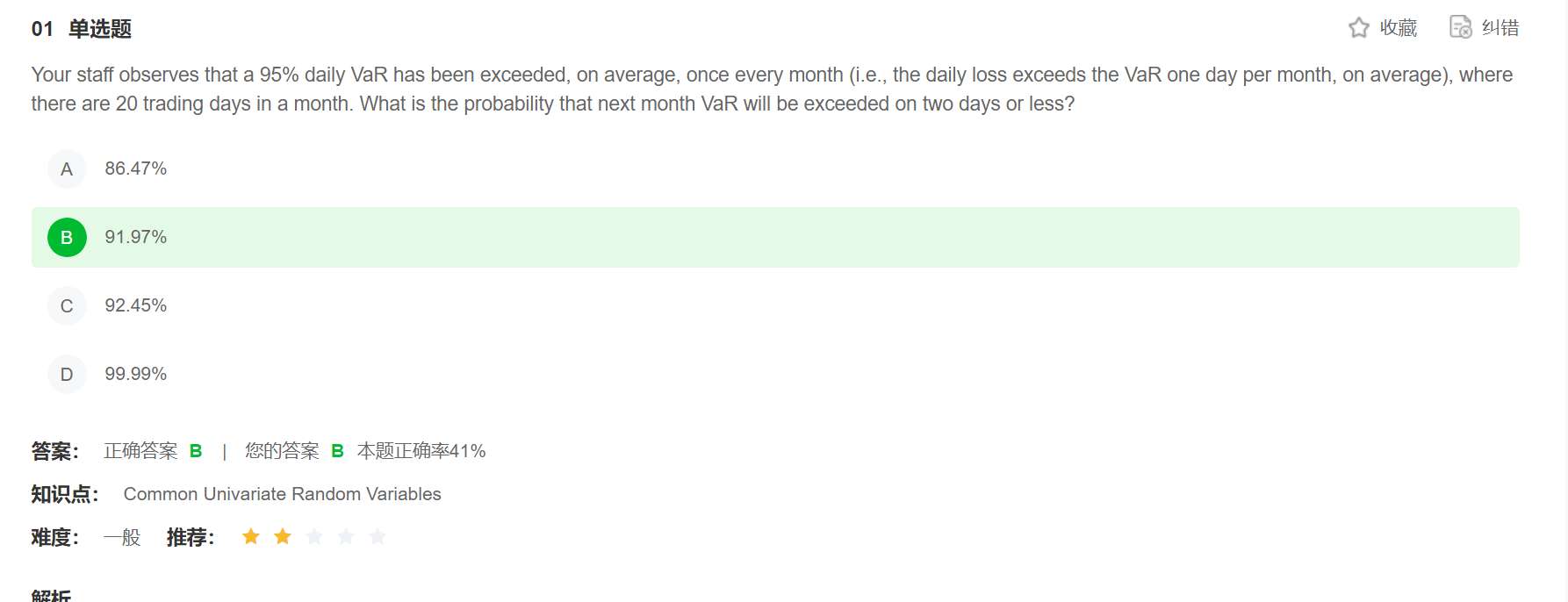Click the 纠错 text label
Image resolution: width=1568 pixels, height=602 pixels.
(x=1500, y=28)
